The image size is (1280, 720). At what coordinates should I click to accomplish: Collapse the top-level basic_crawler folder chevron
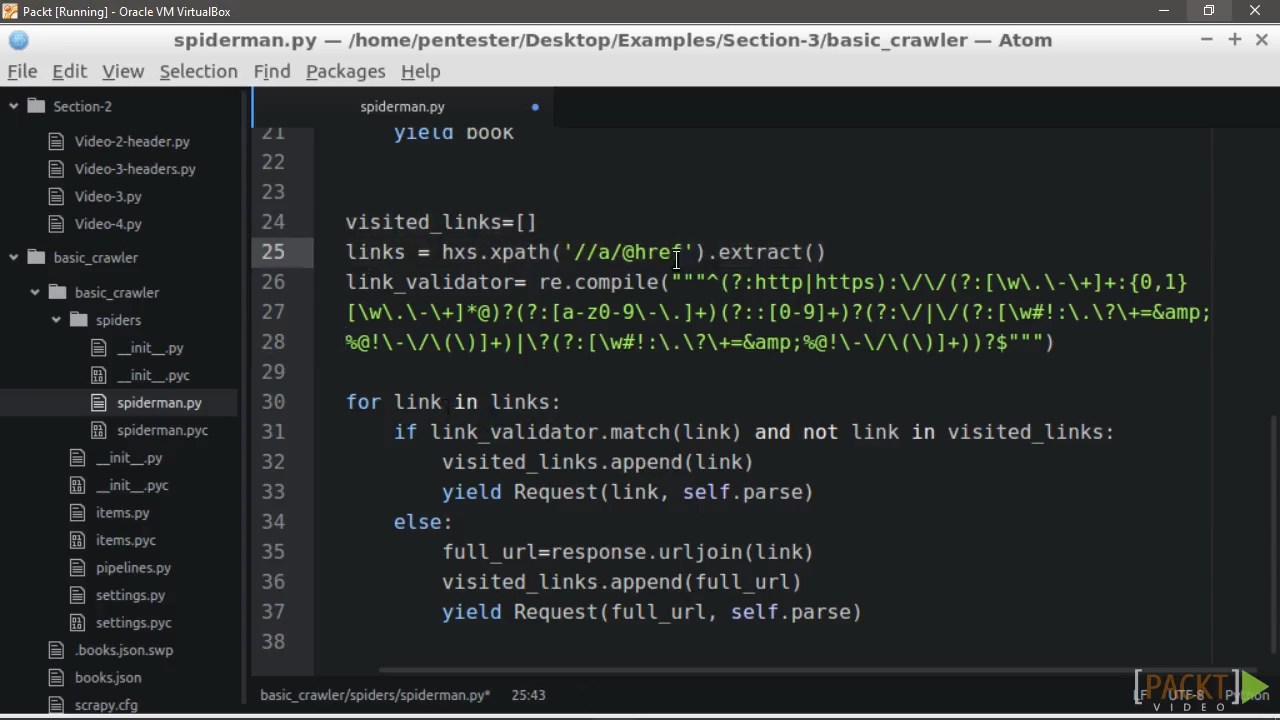(x=14, y=257)
